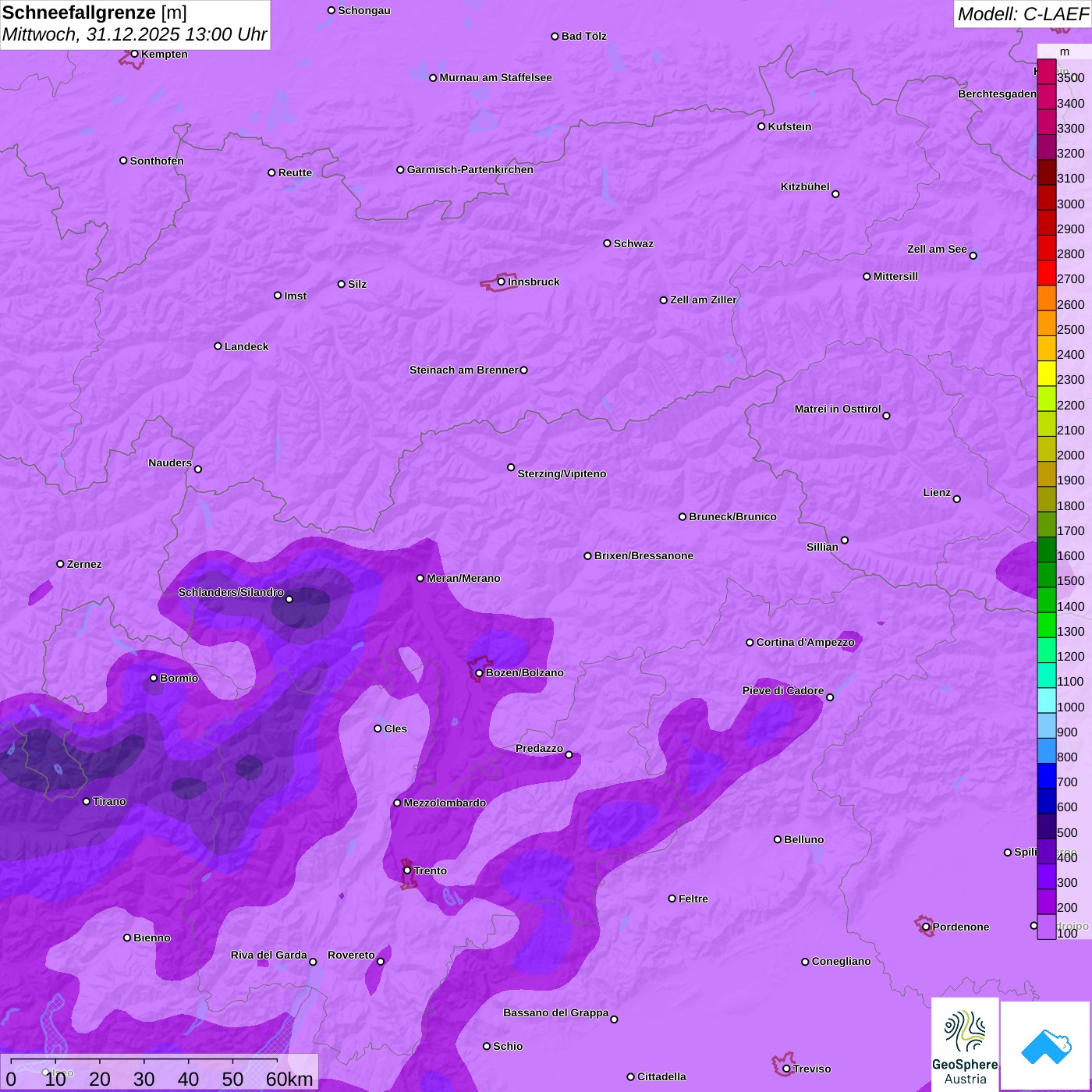
Task: Select the Brixen/Bressanone label
Action: click(x=643, y=555)
